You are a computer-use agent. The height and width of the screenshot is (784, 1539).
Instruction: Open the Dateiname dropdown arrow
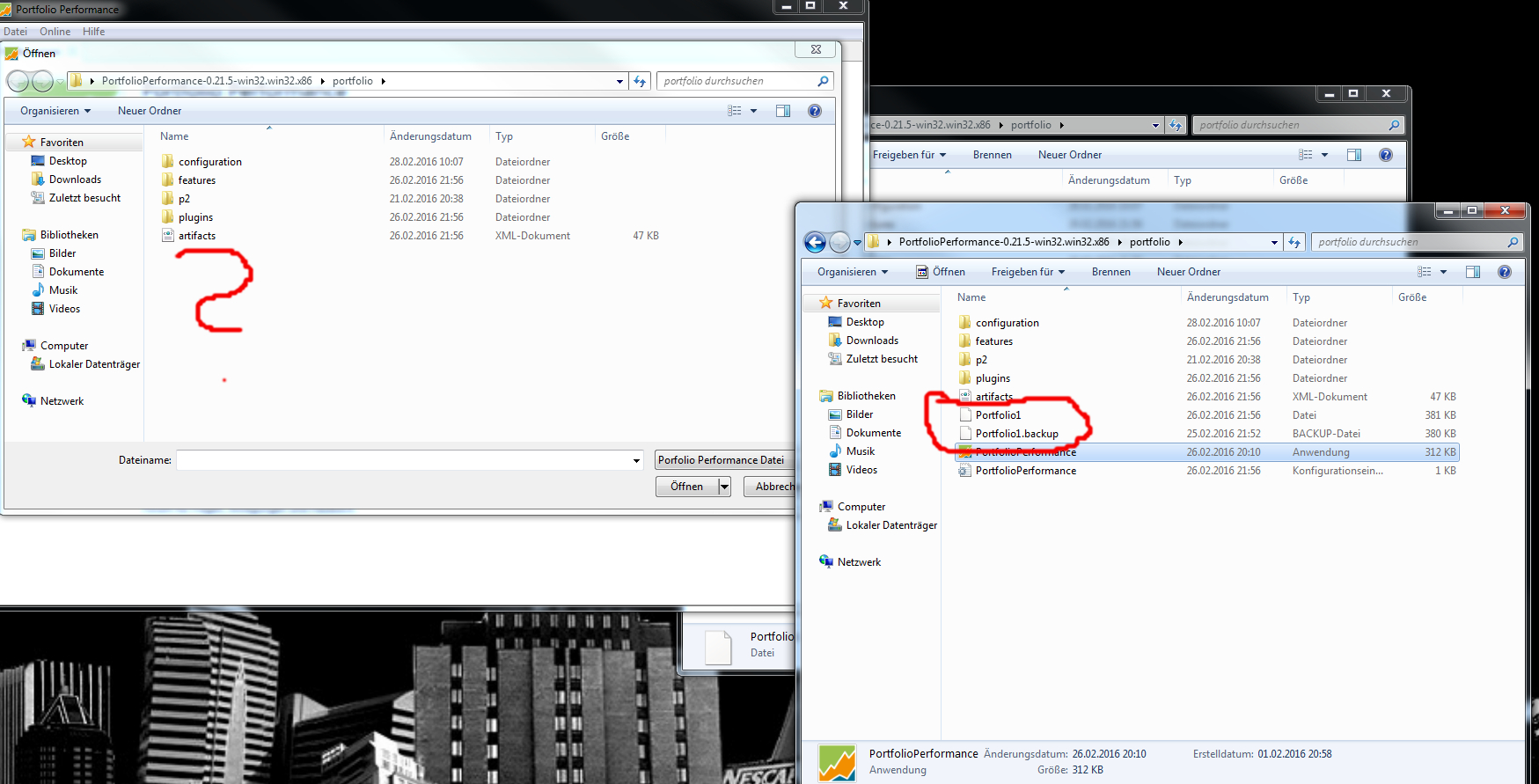[x=636, y=460]
